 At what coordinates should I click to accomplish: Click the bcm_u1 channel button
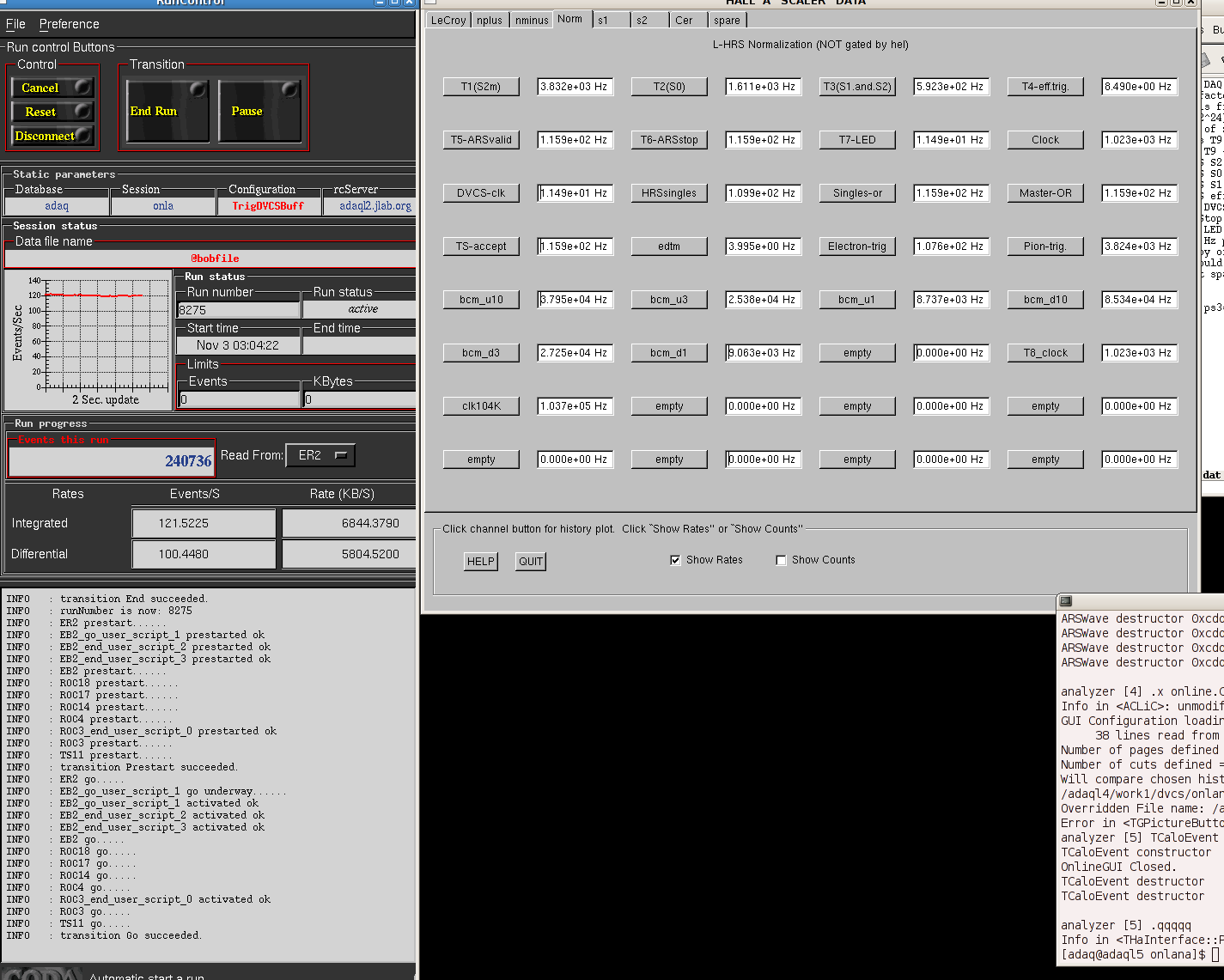point(857,300)
